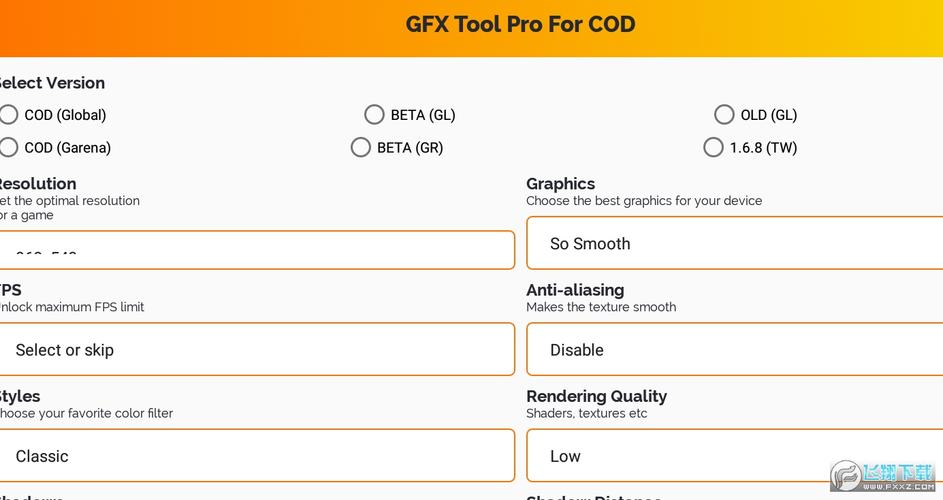Click the Select Version heading

(x=52, y=83)
